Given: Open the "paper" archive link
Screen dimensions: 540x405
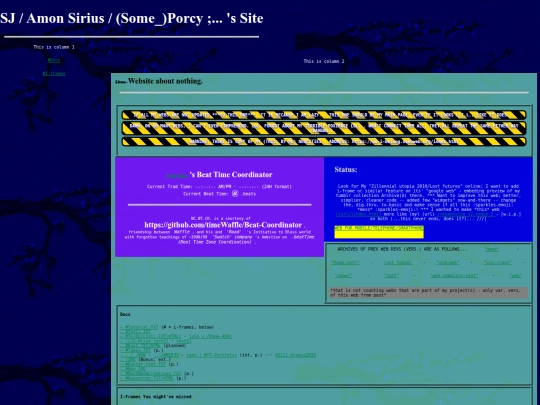Looking at the screenshot, I should pyautogui.click(x=343, y=276).
